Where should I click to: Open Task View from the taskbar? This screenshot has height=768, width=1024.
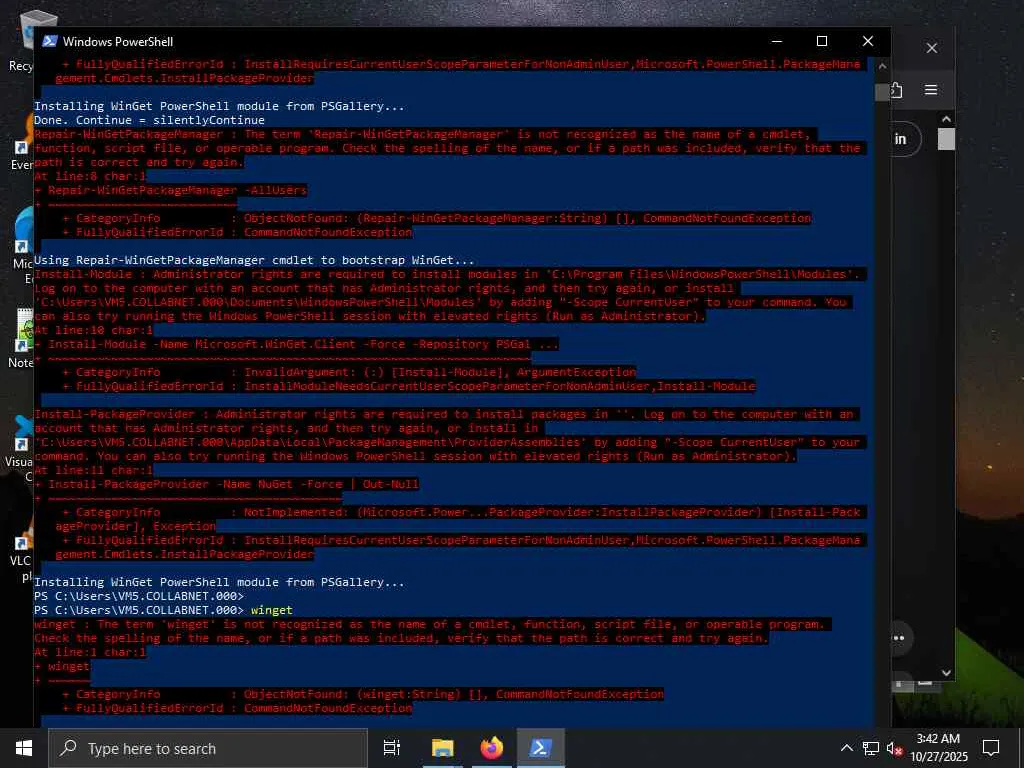392,748
